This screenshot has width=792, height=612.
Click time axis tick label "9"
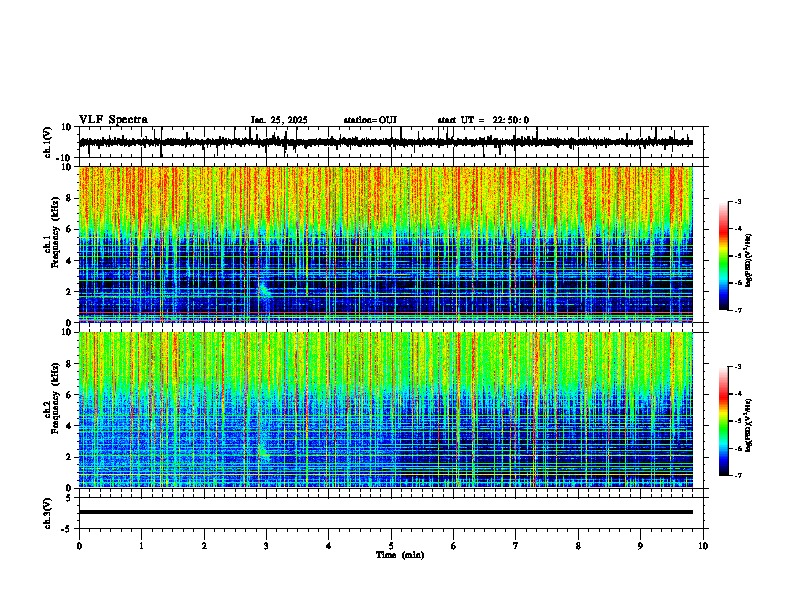(x=640, y=546)
